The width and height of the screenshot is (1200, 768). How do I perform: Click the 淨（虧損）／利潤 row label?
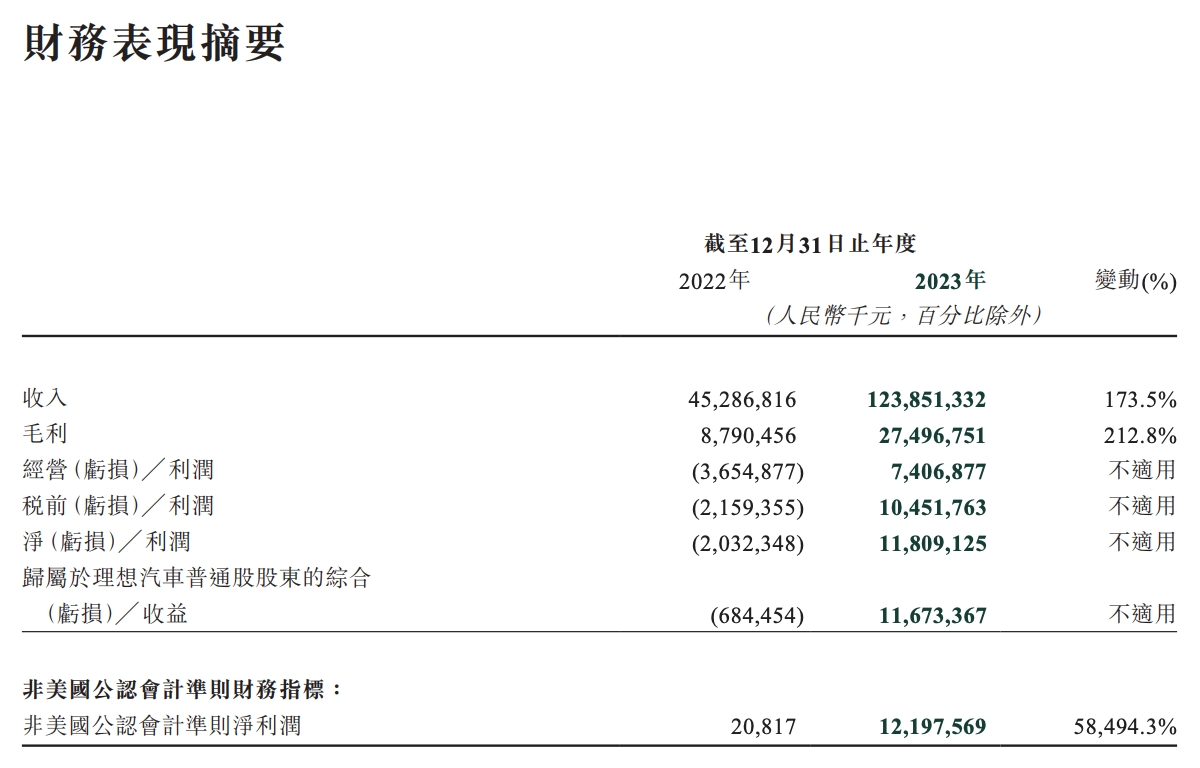(106, 542)
